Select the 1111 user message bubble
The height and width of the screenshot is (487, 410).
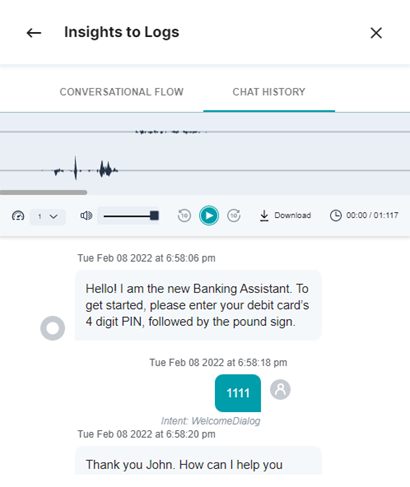click(238, 393)
